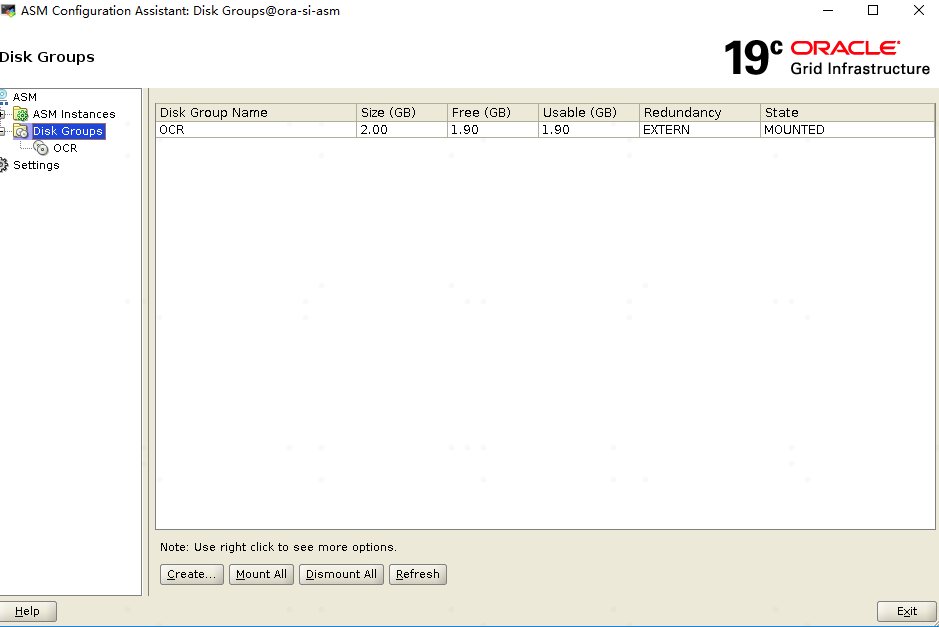Screen dimensions: 939x627
Task: Click the EXTERN redundancy cell
Action: coord(700,130)
